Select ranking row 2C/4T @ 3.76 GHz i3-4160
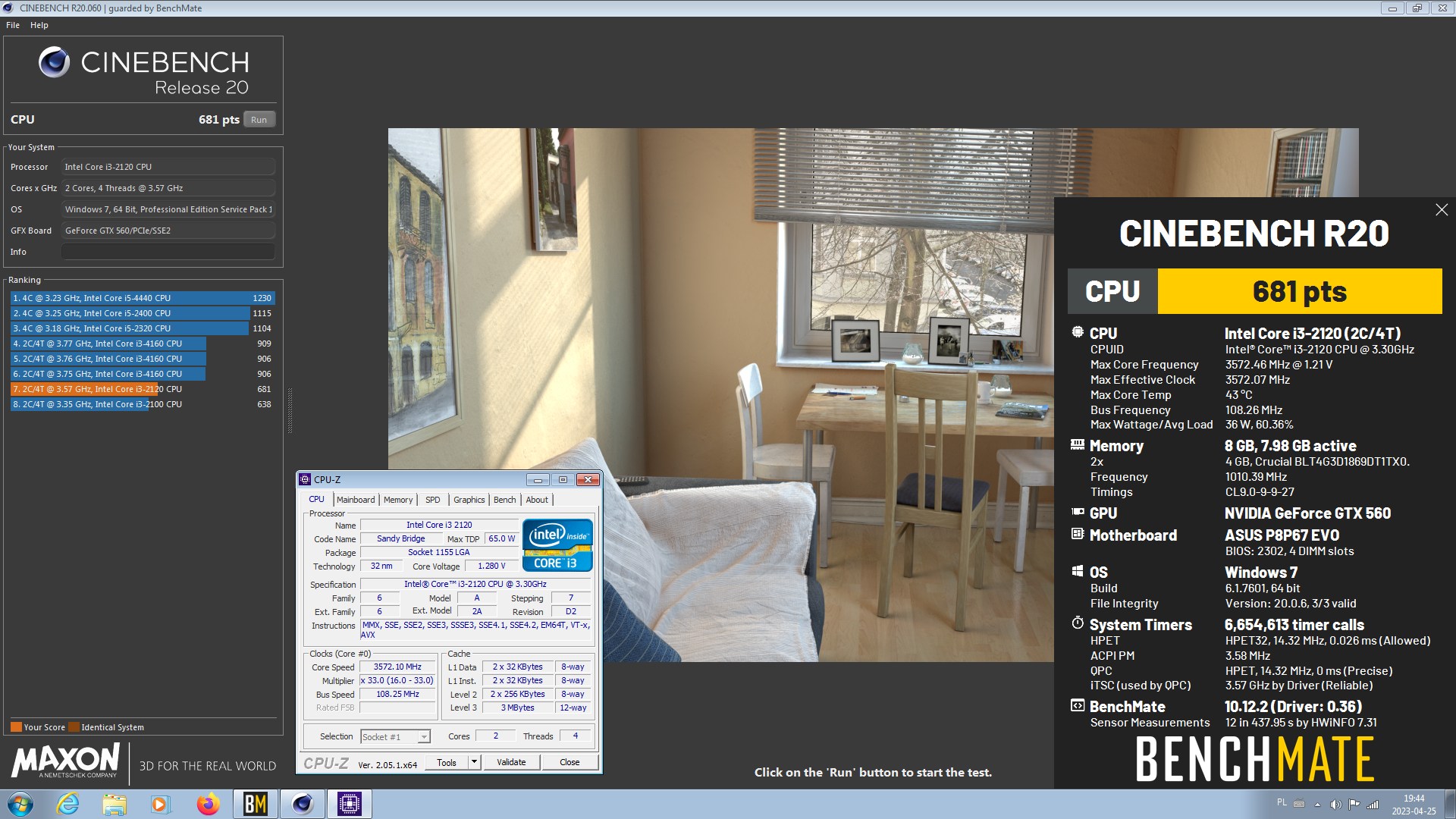Viewport: 1456px width, 819px height. point(143,359)
